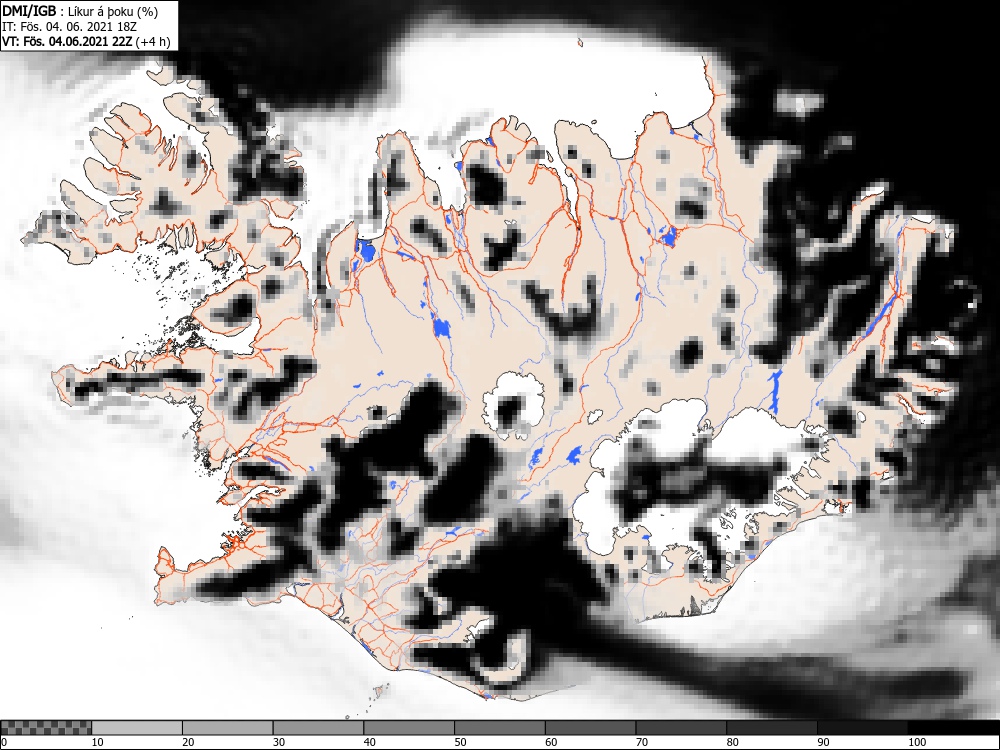
Task: Click the '(+4 h)' forecast offset text
Action: point(154,42)
